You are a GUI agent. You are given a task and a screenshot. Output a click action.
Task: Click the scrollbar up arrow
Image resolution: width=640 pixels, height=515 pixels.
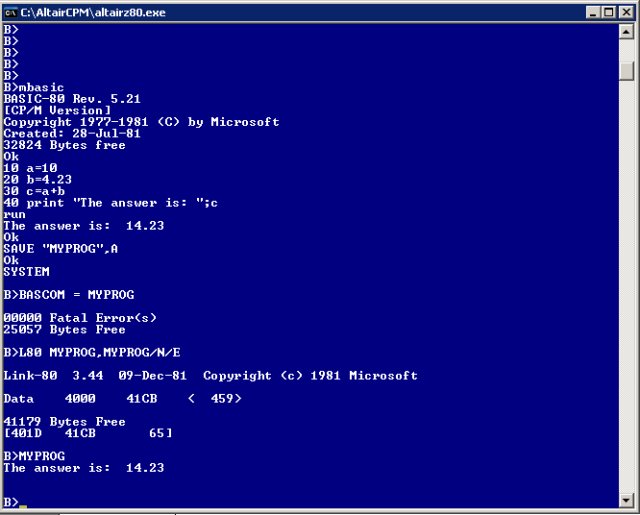click(626, 31)
